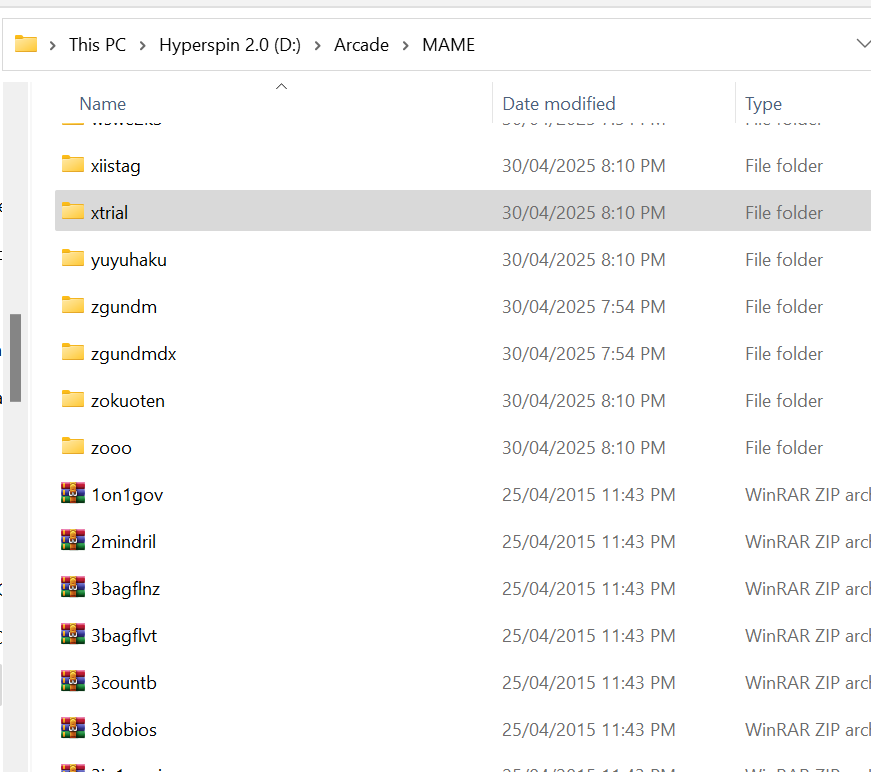Click the zooo folder icon
This screenshot has height=772, width=871.
tap(73, 447)
